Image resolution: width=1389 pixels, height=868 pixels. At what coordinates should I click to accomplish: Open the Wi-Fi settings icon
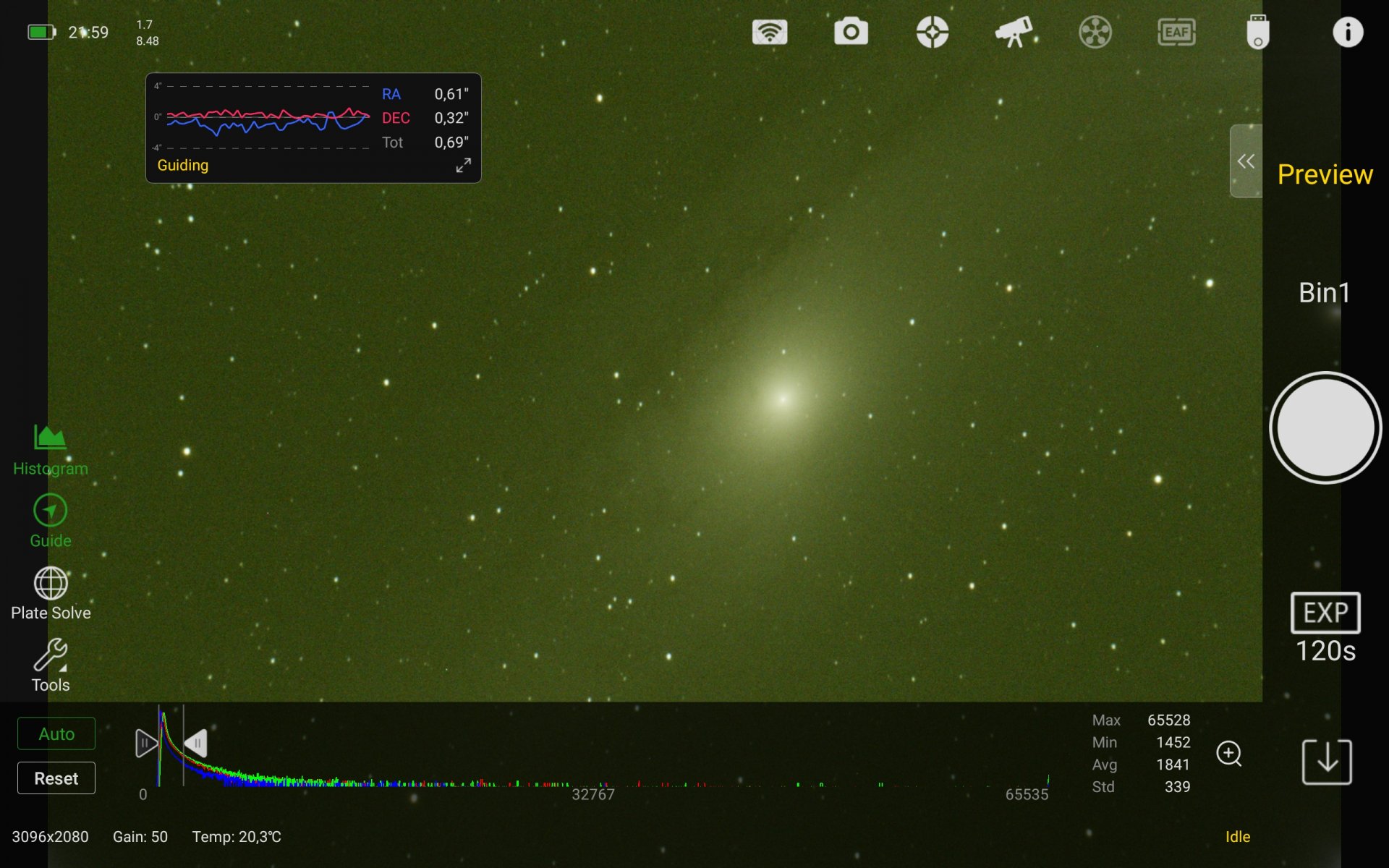pos(770,33)
